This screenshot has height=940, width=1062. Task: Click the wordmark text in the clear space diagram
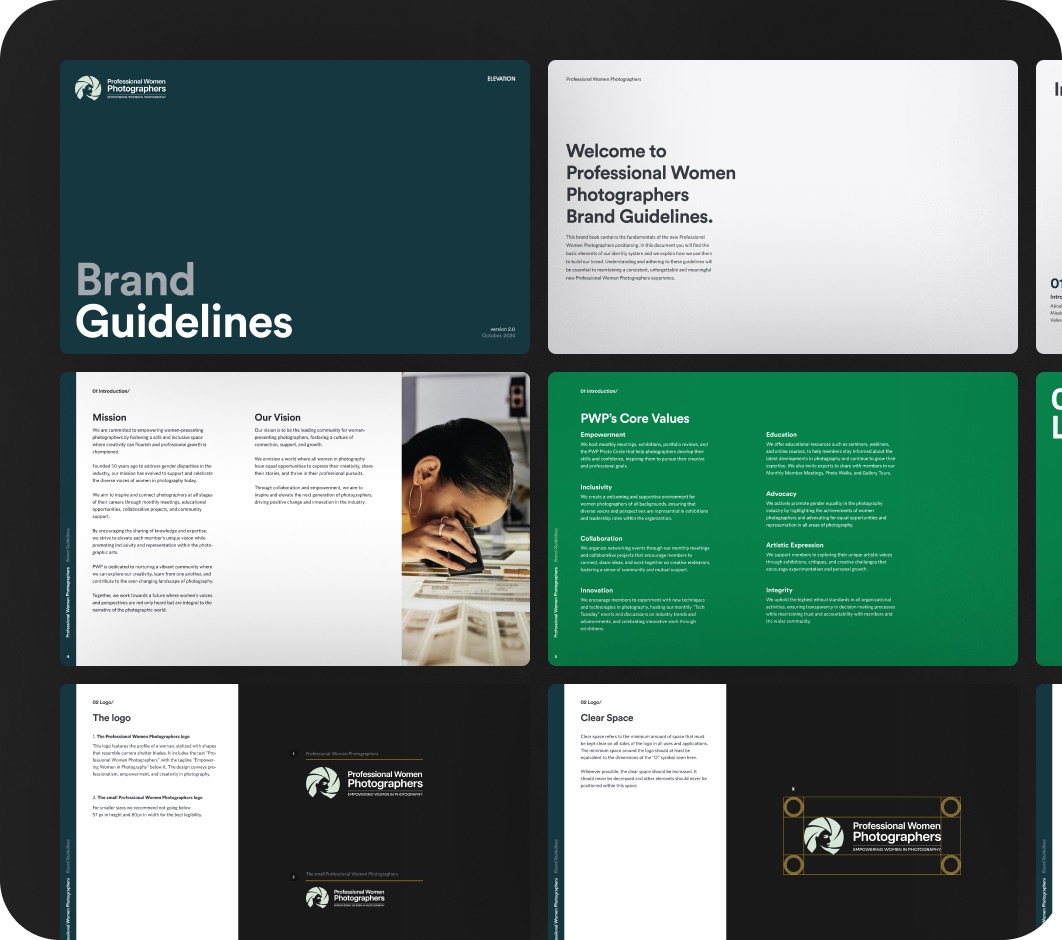click(897, 836)
